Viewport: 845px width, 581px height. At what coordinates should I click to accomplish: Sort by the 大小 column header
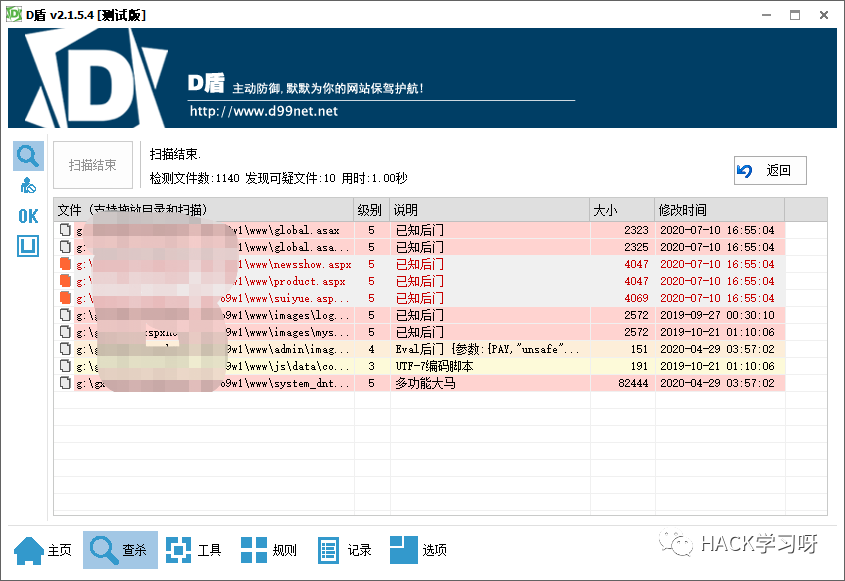click(x=622, y=210)
